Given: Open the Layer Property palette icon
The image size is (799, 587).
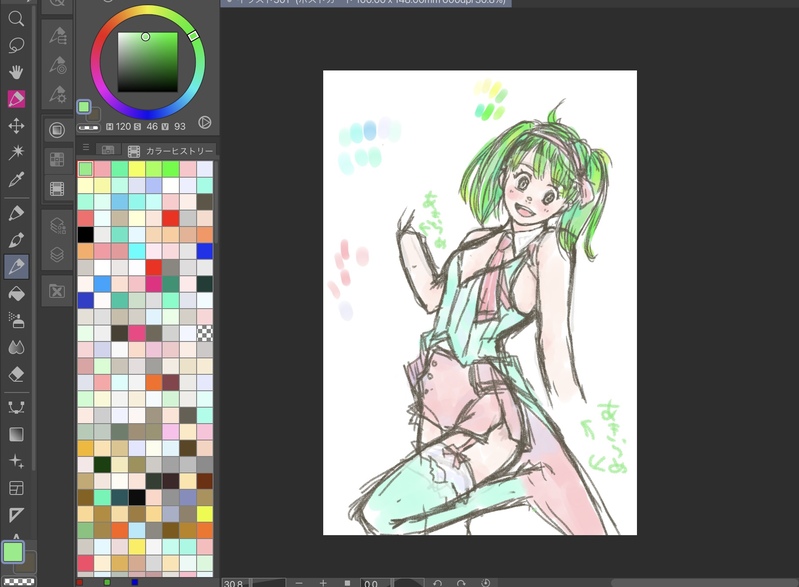Looking at the screenshot, I should (x=57, y=225).
